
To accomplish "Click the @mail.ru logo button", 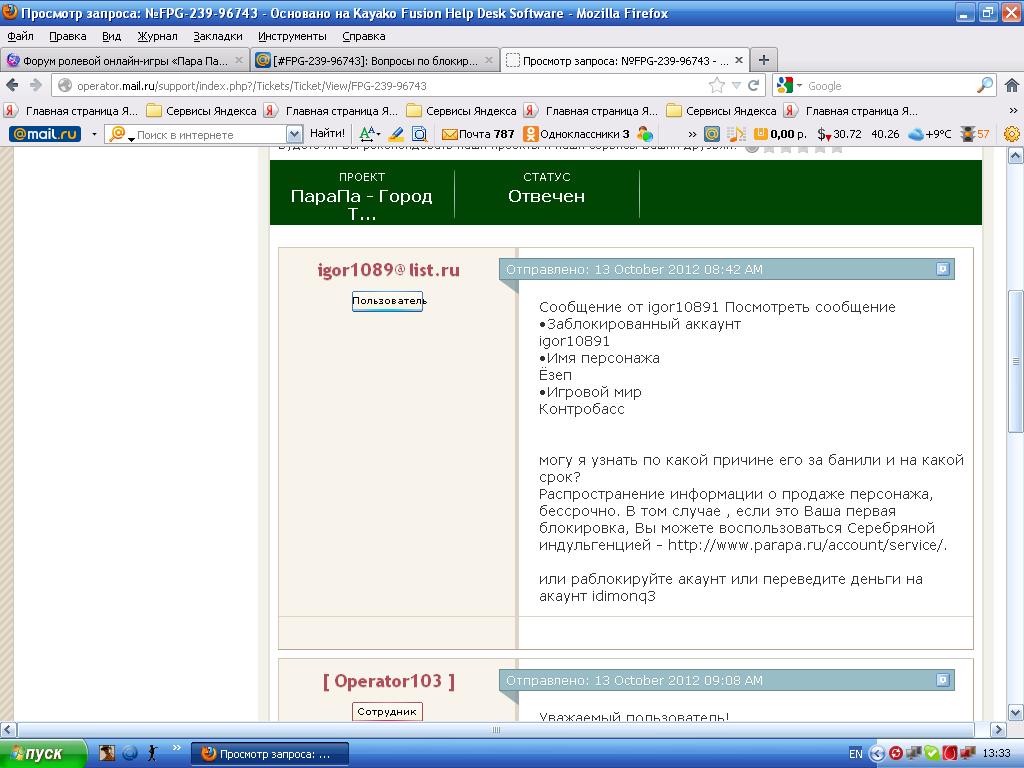I will 45,134.
